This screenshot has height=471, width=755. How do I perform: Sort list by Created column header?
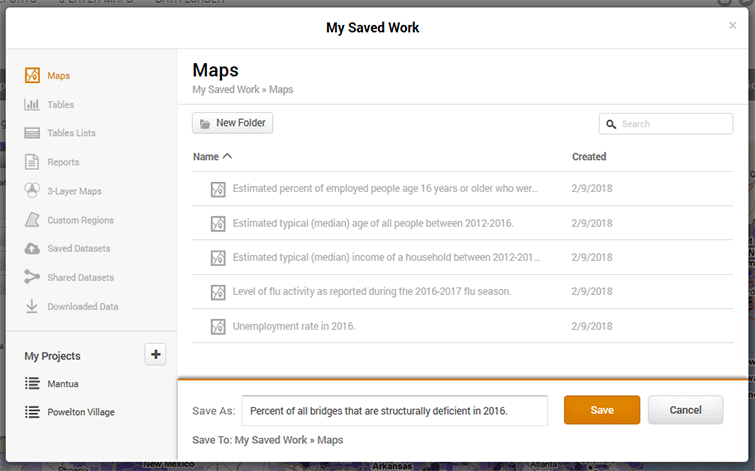coord(589,157)
